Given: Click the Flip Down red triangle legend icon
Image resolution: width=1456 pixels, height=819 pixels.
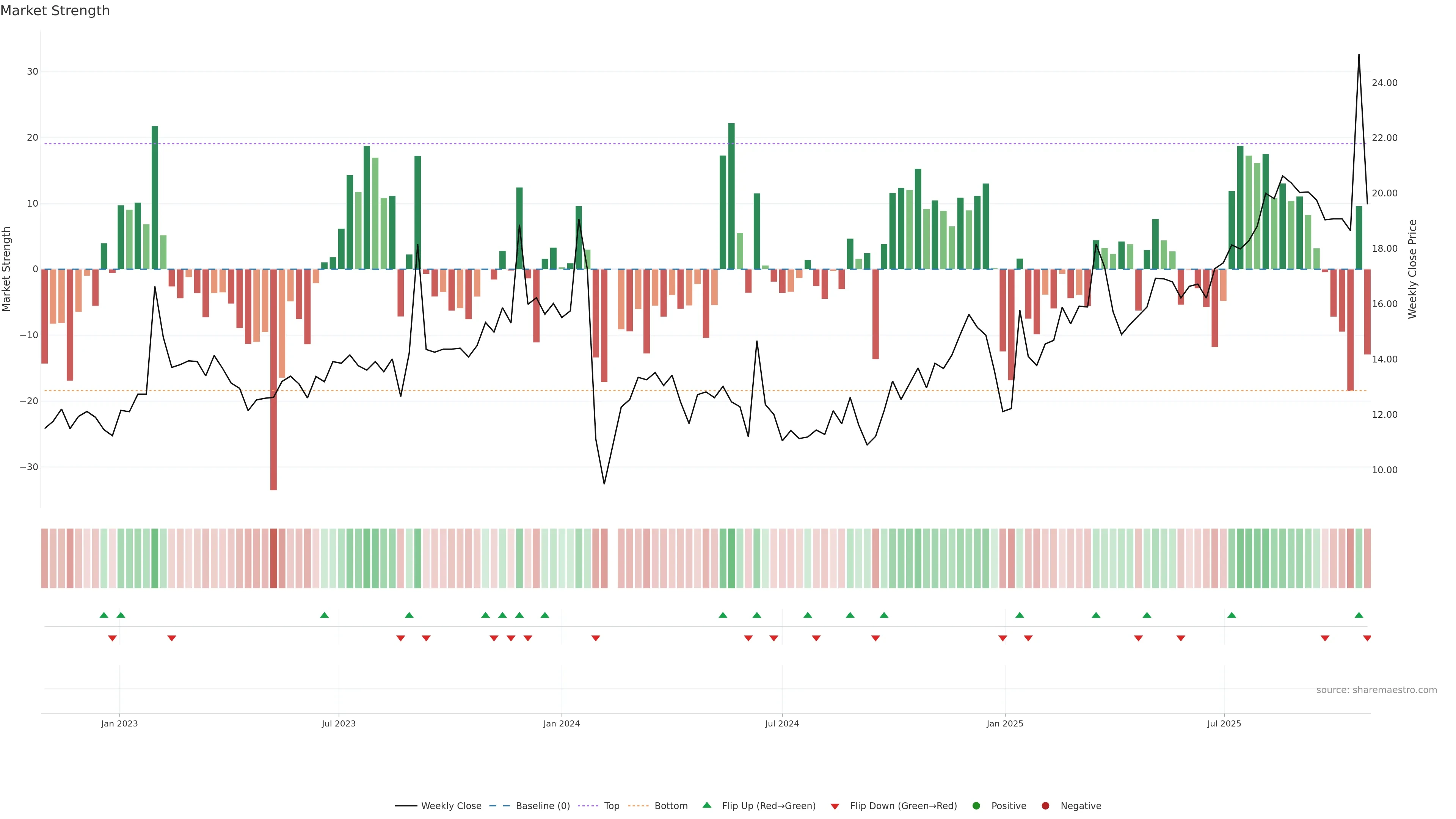Looking at the screenshot, I should [835, 806].
